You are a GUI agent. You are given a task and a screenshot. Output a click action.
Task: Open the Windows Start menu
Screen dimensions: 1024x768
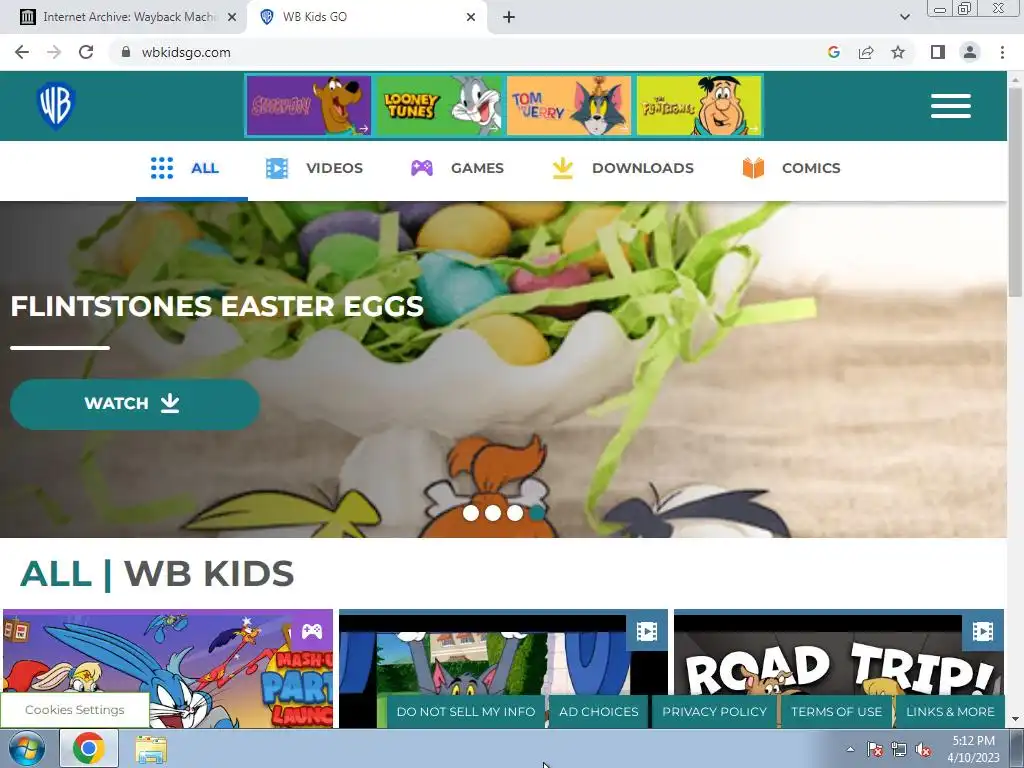tap(27, 748)
